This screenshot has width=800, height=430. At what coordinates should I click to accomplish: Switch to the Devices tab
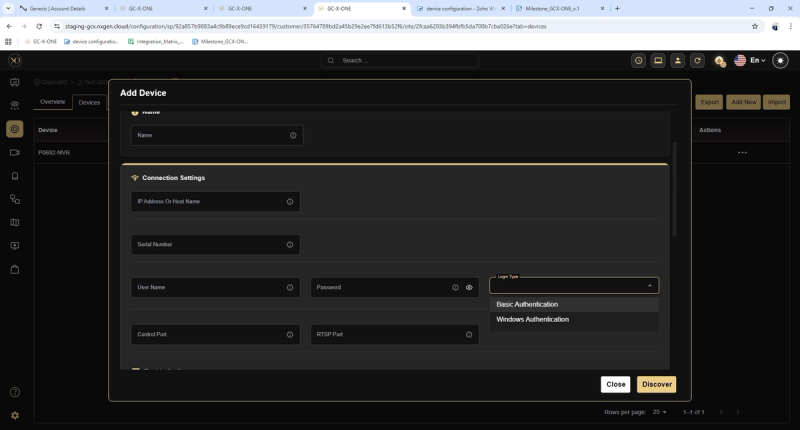pos(89,103)
